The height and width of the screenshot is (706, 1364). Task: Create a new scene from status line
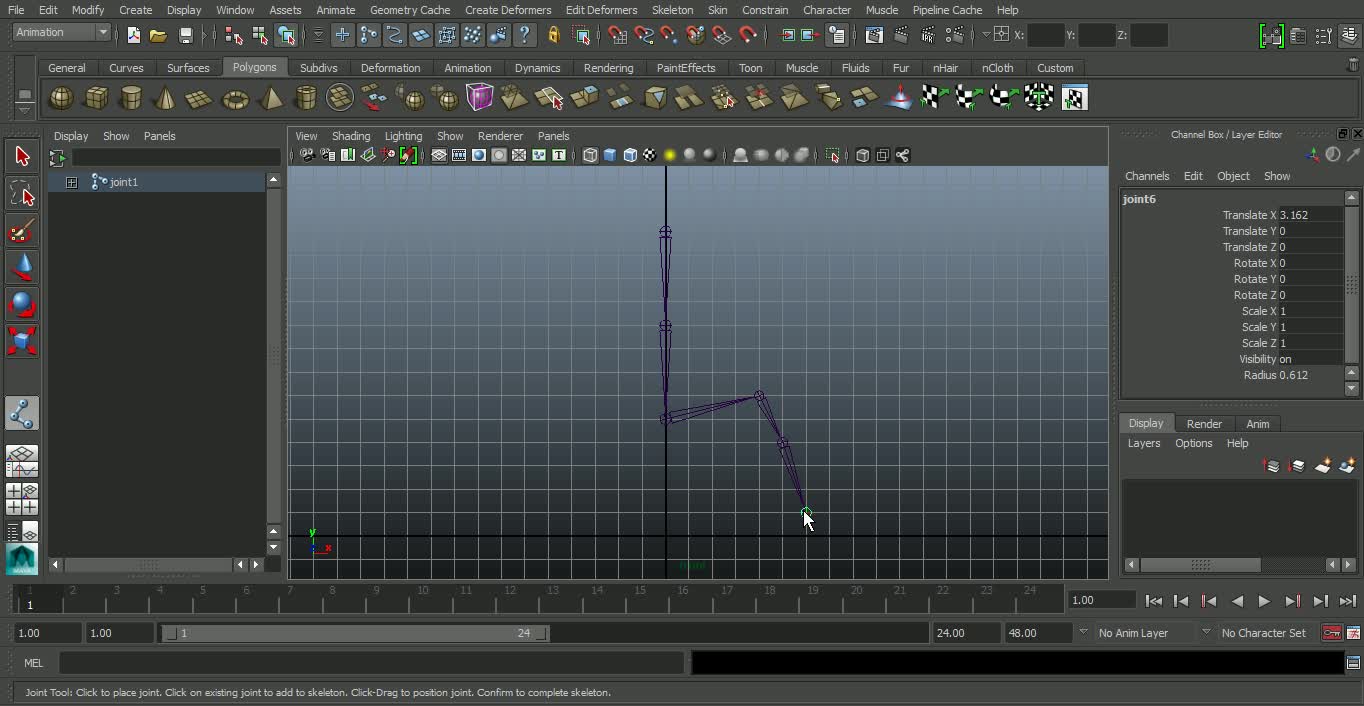pyautogui.click(x=134, y=35)
